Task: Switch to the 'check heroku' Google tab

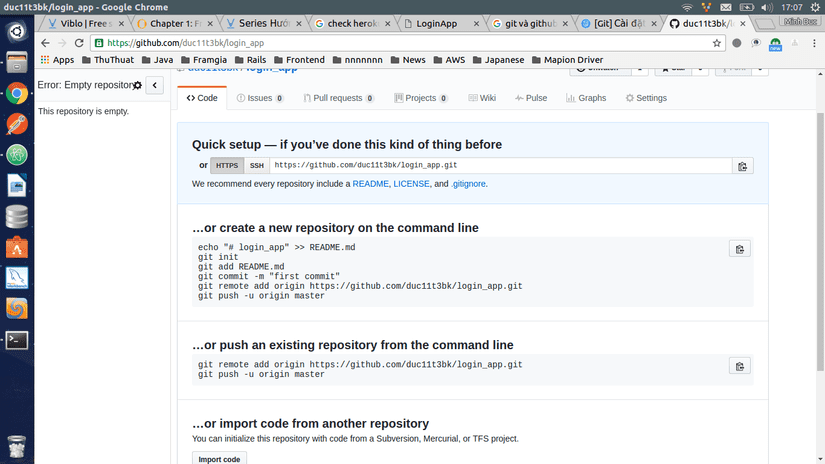Action: 353,24
